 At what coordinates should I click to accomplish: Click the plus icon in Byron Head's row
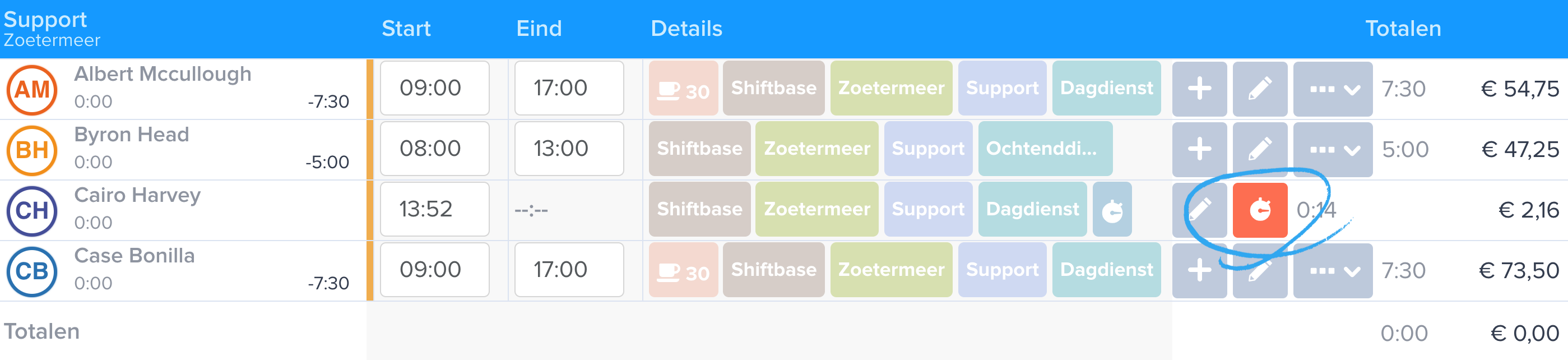[x=1199, y=149]
